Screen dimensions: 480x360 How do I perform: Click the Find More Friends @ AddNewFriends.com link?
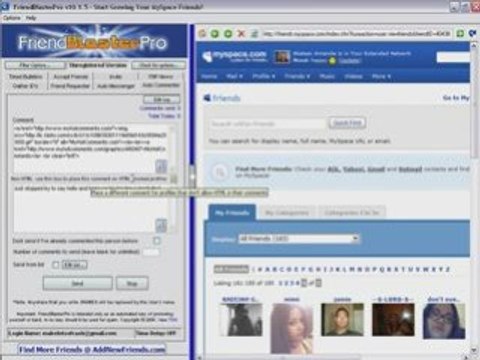[x=92, y=349]
